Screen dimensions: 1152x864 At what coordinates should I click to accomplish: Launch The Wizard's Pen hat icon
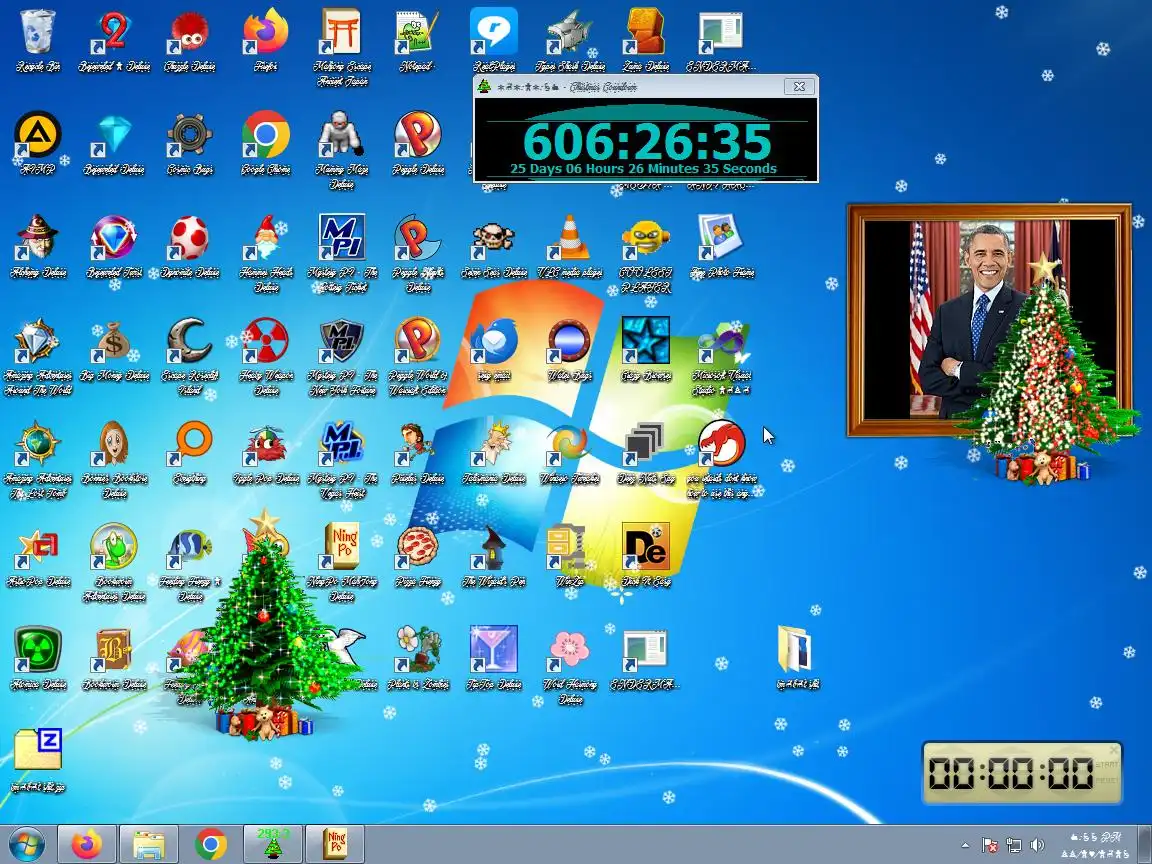[x=494, y=555]
